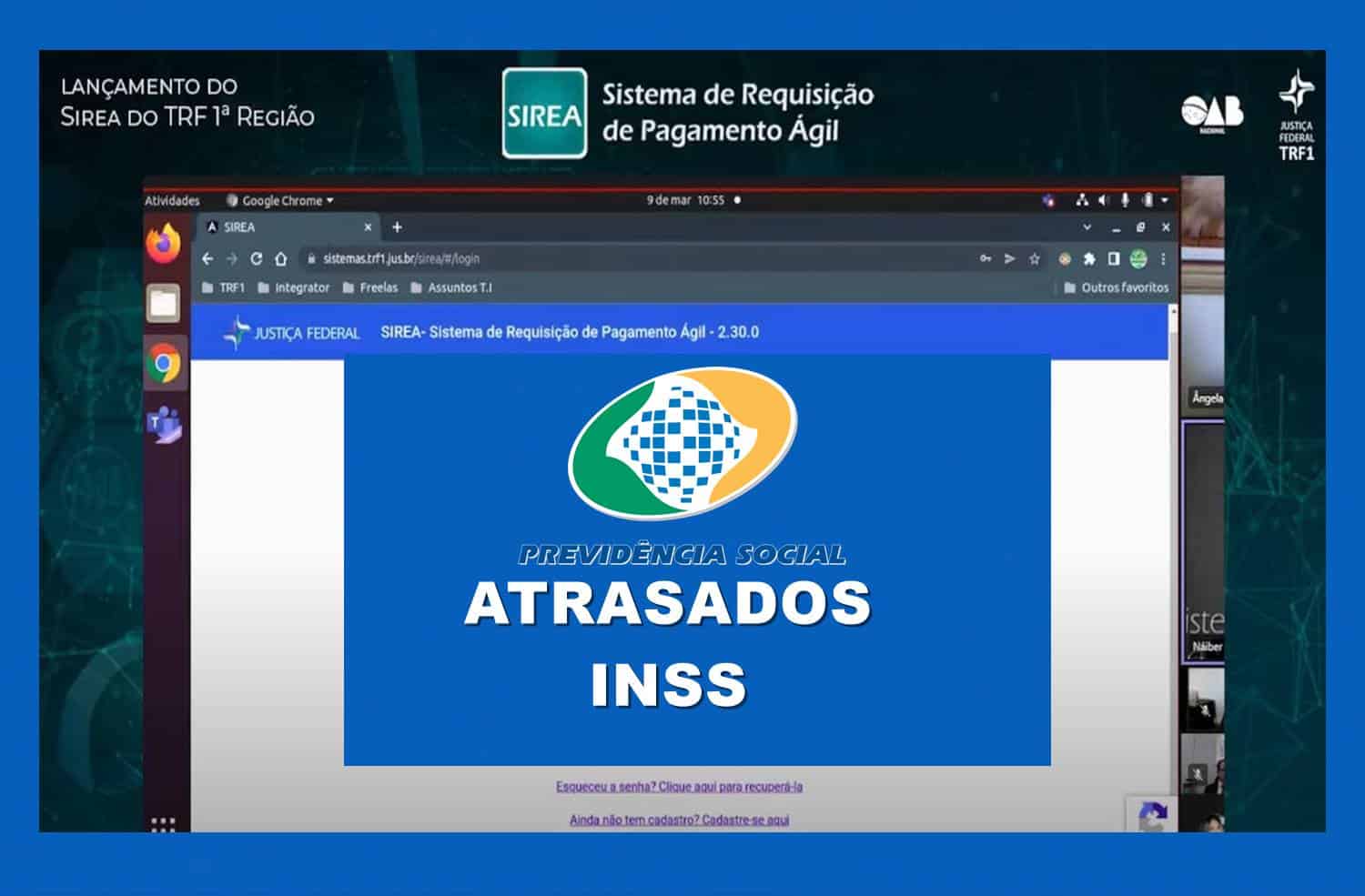This screenshot has height=896, width=1365.
Task: Open the 9 de mar 10:55 clock menu
Action: click(685, 200)
